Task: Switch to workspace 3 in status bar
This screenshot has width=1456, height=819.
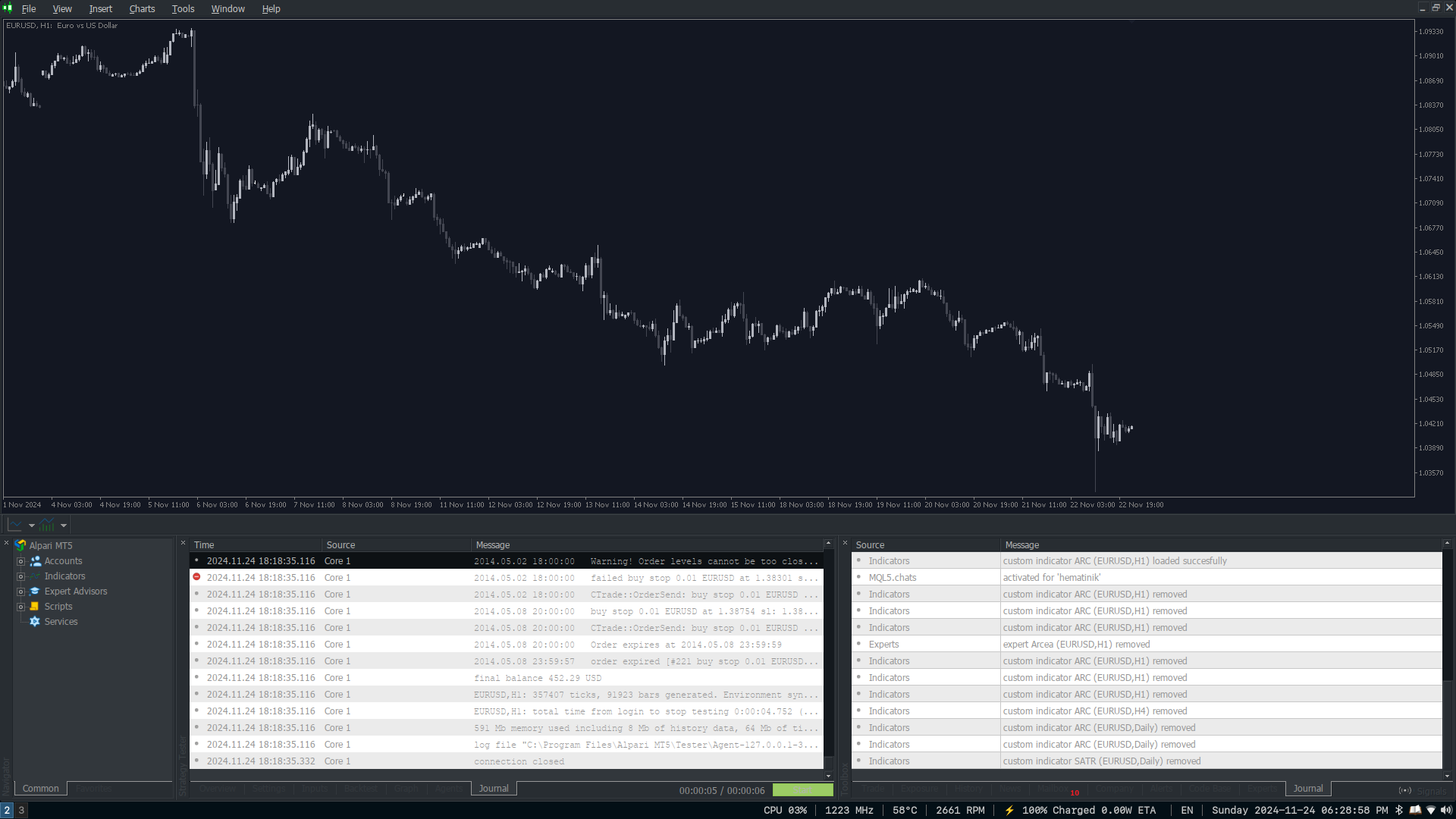Action: point(21,810)
